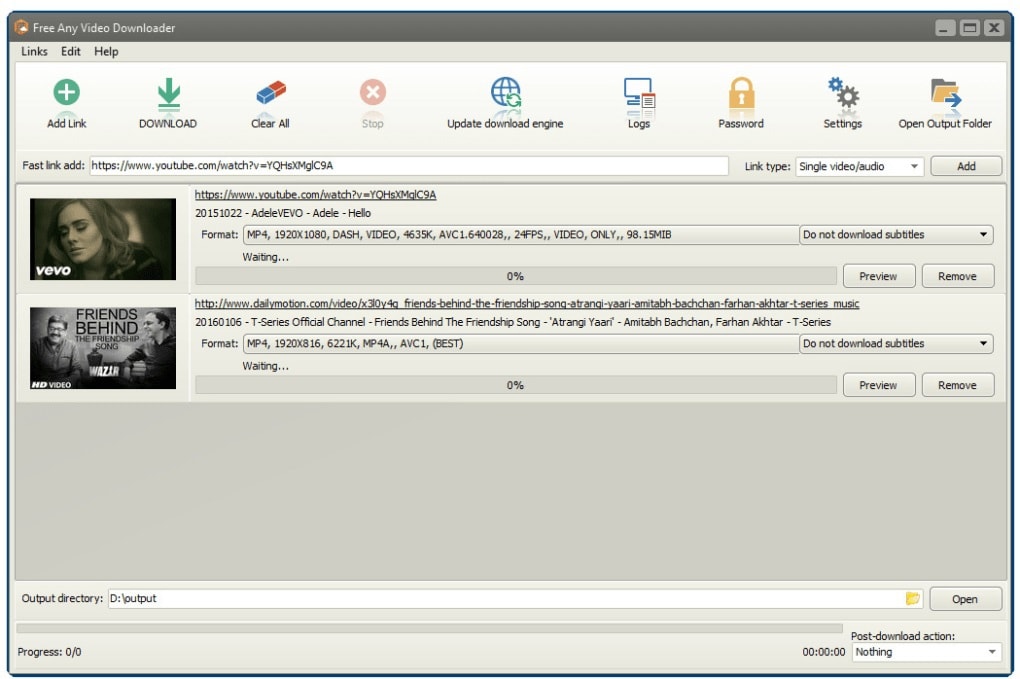Click the Open Output Folder icon
Screen dimensions: 1020x679
pyautogui.click(x=945, y=95)
